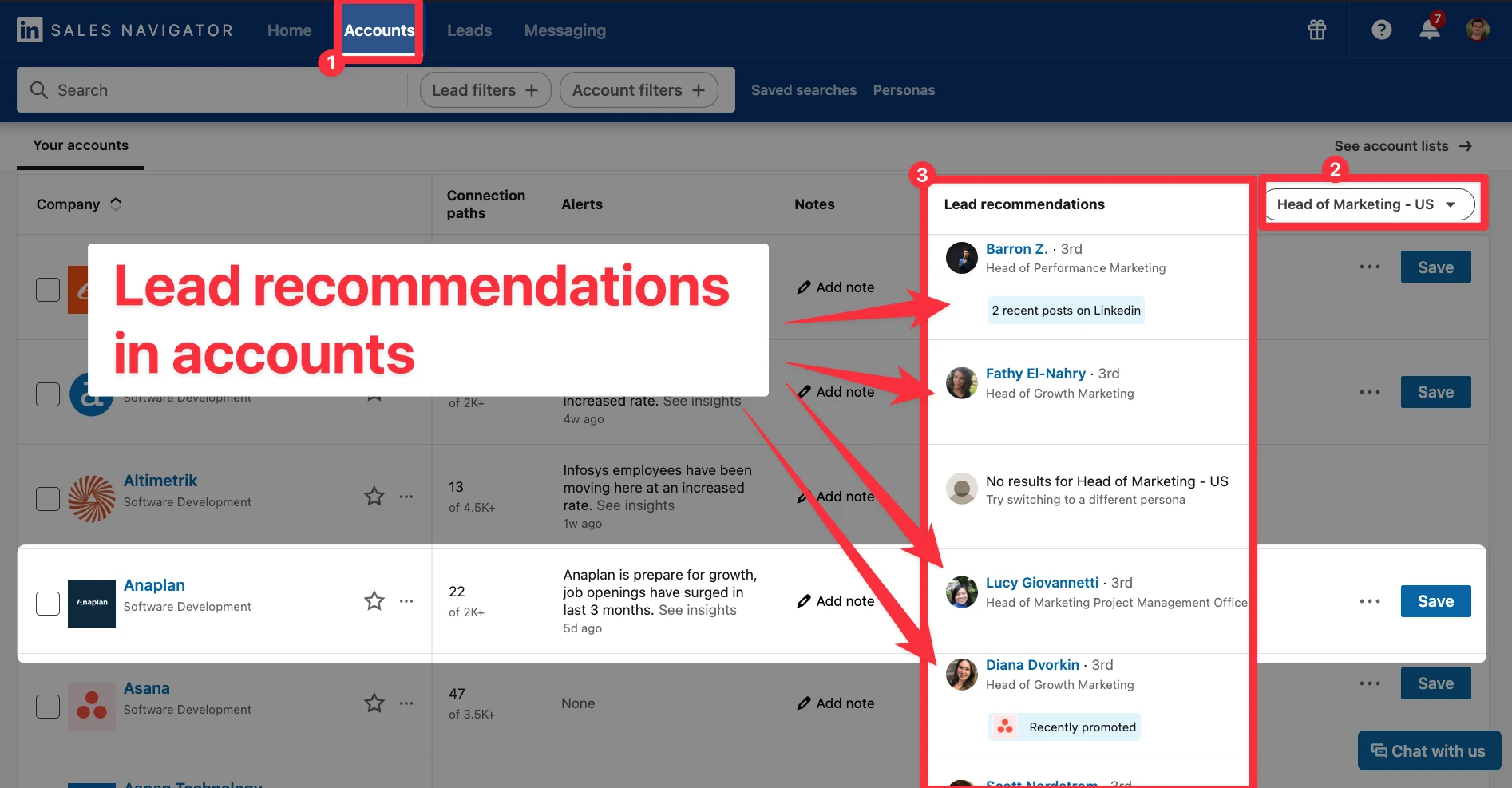See insights for Altimetrik alert
The image size is (1512, 788).
[635, 505]
